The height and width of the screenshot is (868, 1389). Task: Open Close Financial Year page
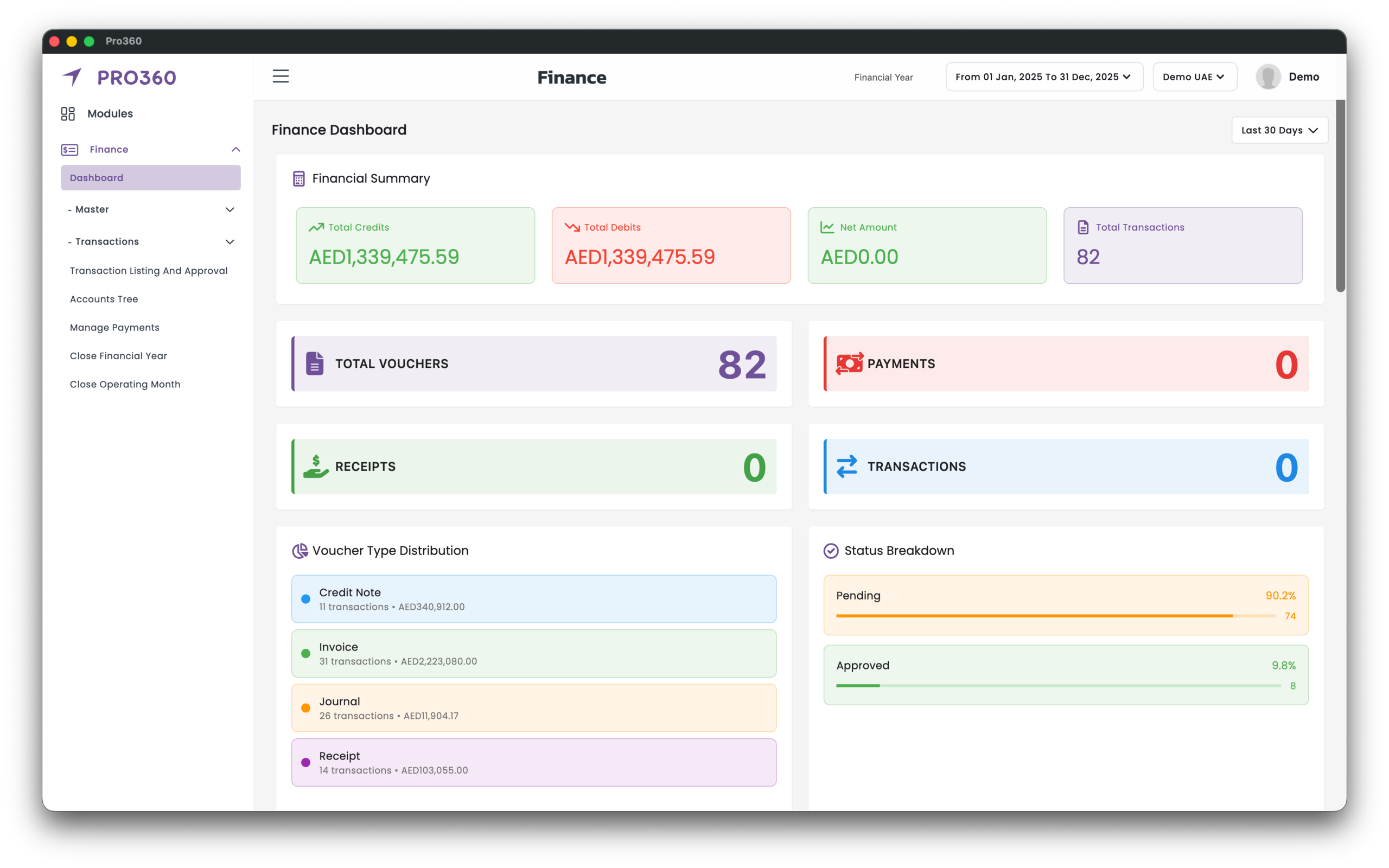point(118,356)
